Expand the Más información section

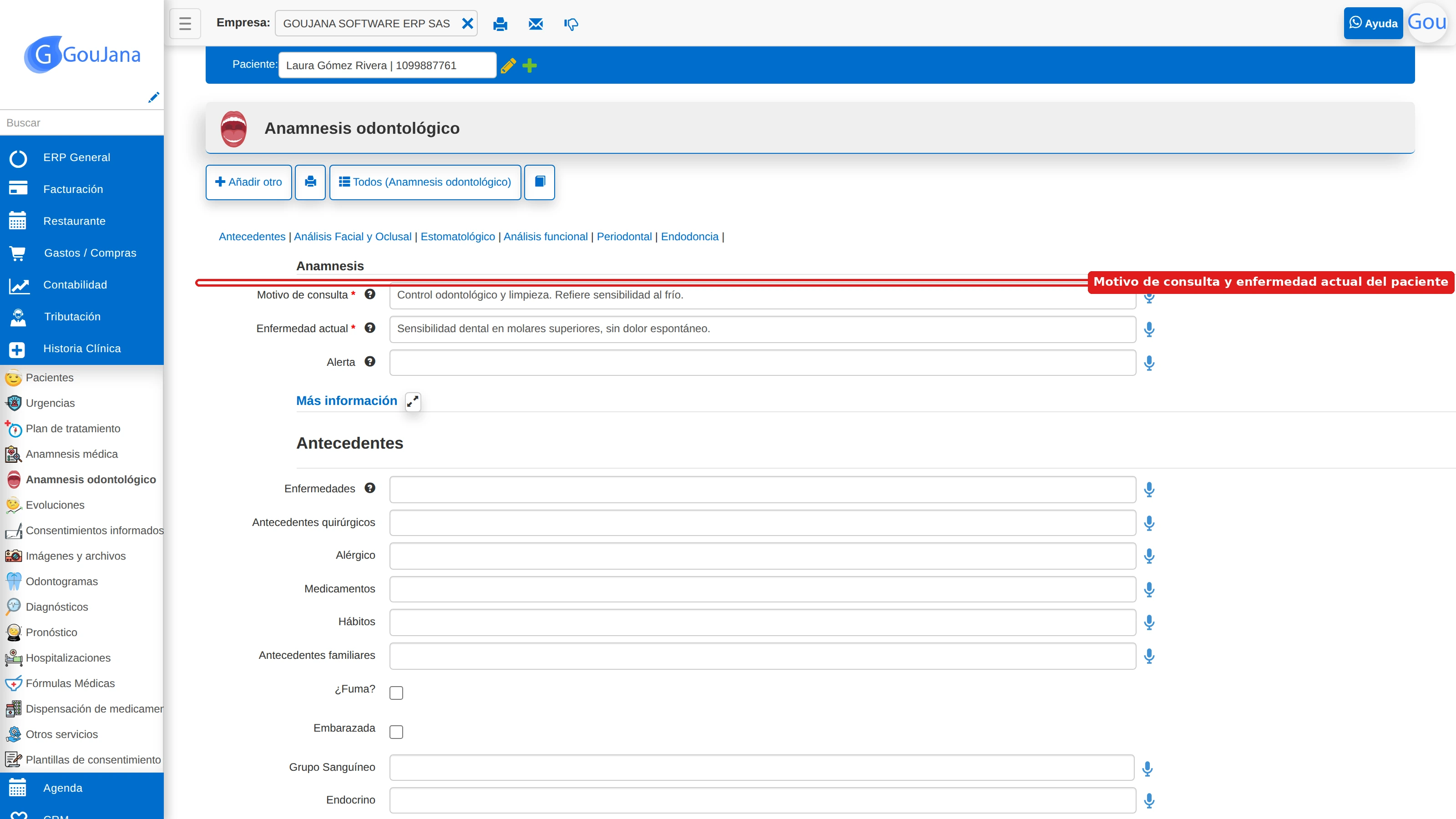(x=413, y=401)
